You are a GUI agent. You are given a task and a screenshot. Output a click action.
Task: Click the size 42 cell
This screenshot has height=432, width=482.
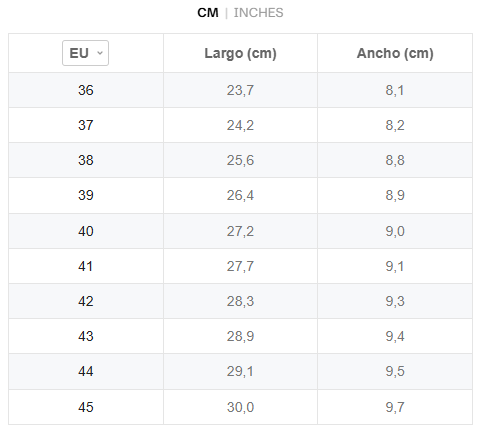(86, 301)
